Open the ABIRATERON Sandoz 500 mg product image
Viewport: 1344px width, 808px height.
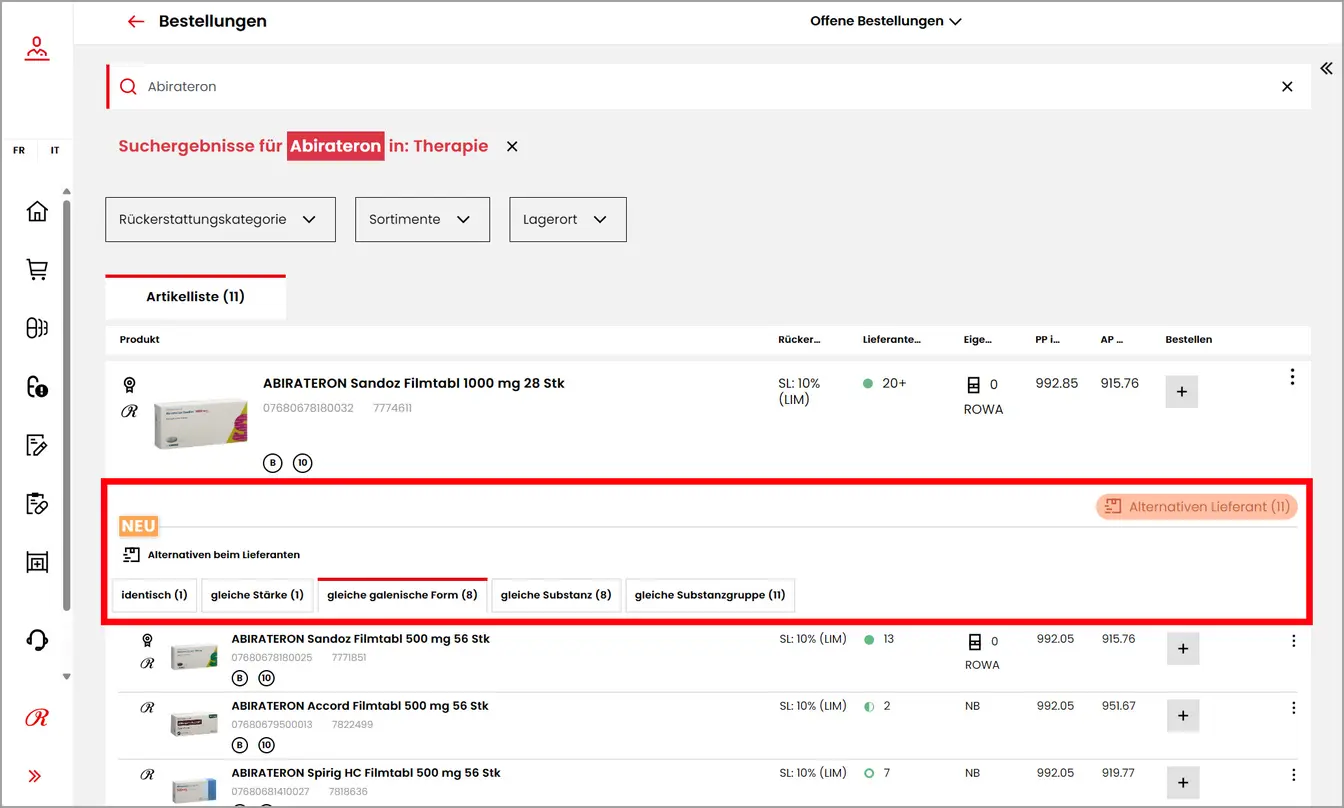[193, 657]
